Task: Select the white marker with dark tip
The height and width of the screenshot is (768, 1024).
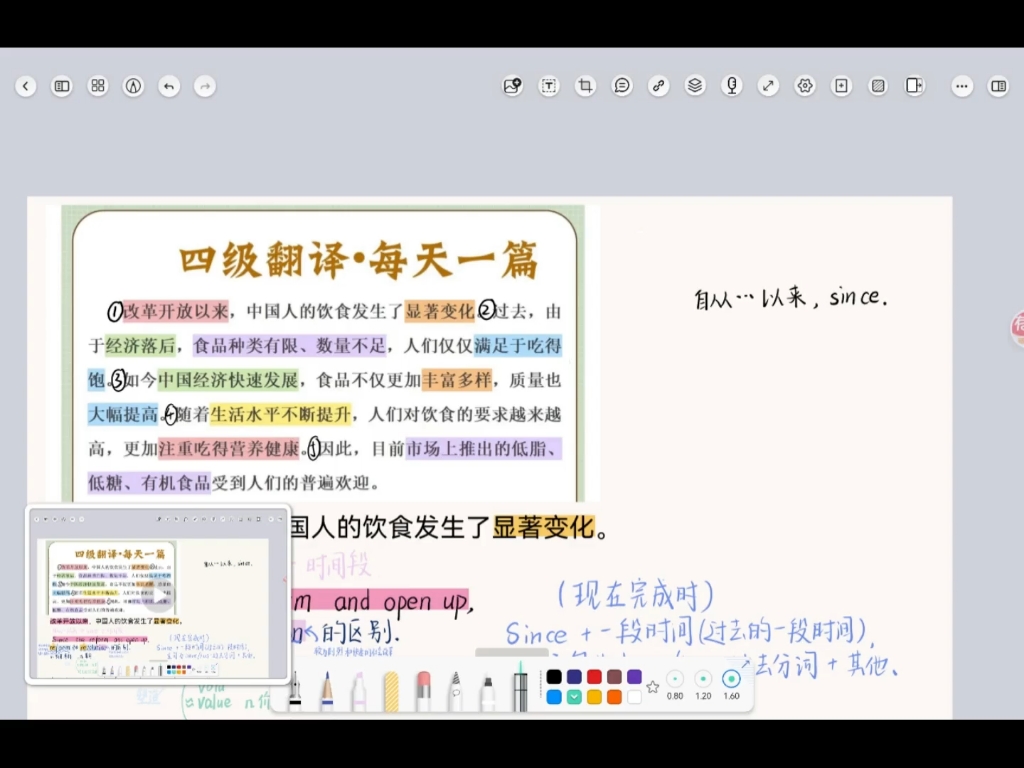Action: pyautogui.click(x=488, y=694)
